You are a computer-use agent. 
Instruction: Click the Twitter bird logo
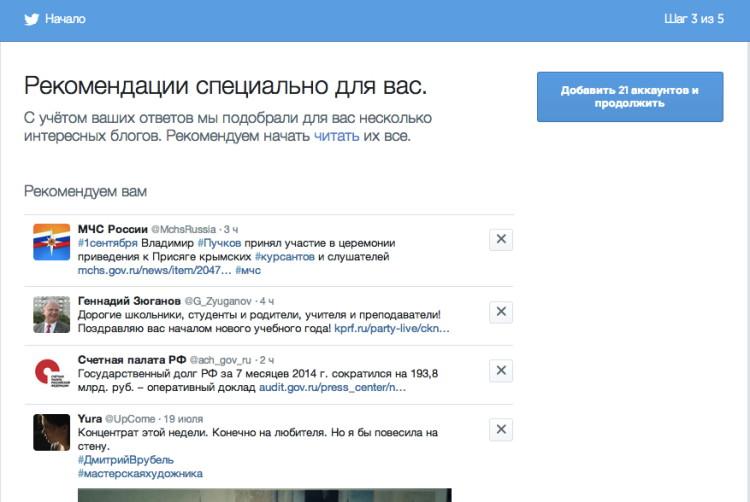pos(29,19)
